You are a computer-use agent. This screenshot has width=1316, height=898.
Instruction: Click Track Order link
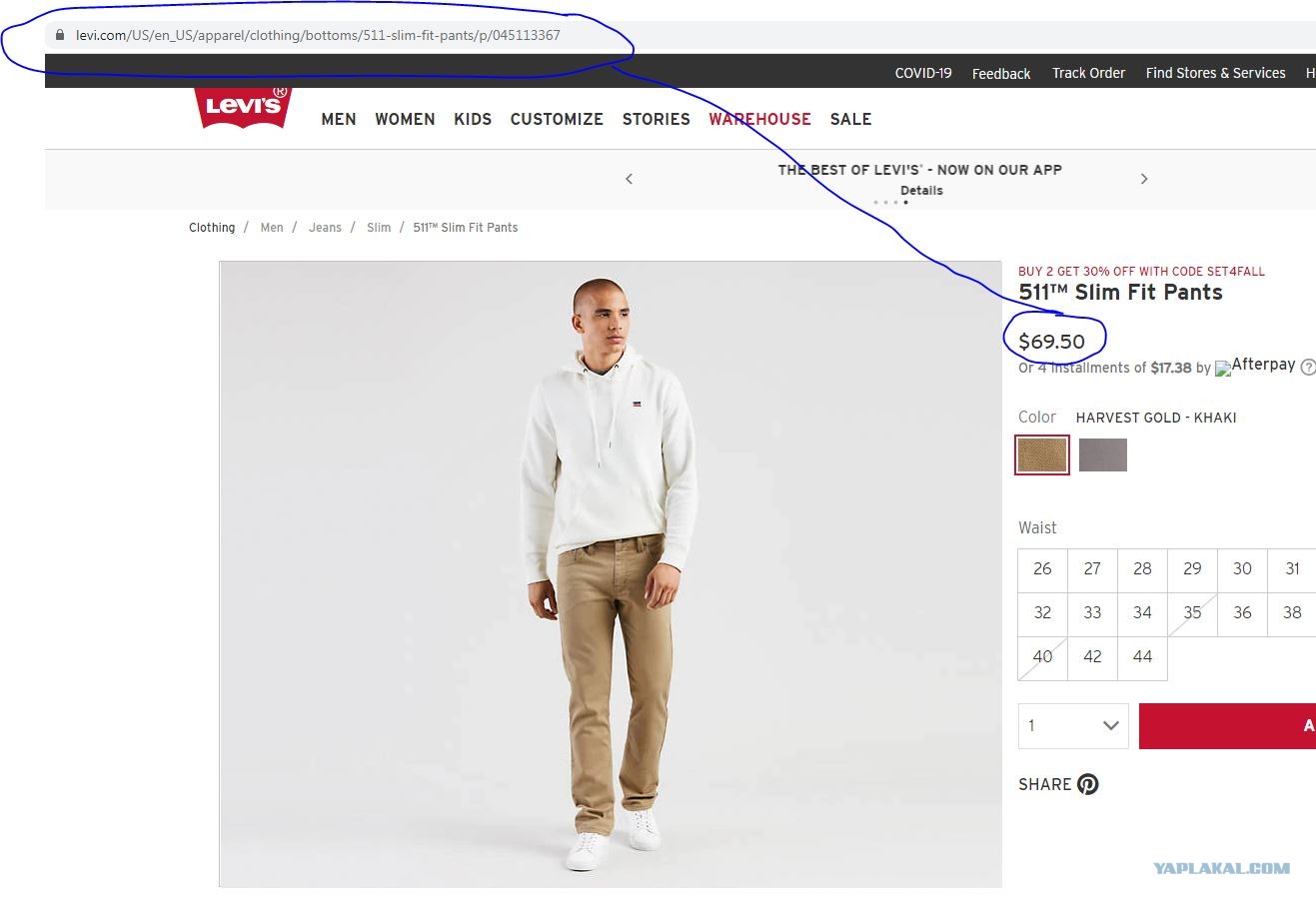1088,73
